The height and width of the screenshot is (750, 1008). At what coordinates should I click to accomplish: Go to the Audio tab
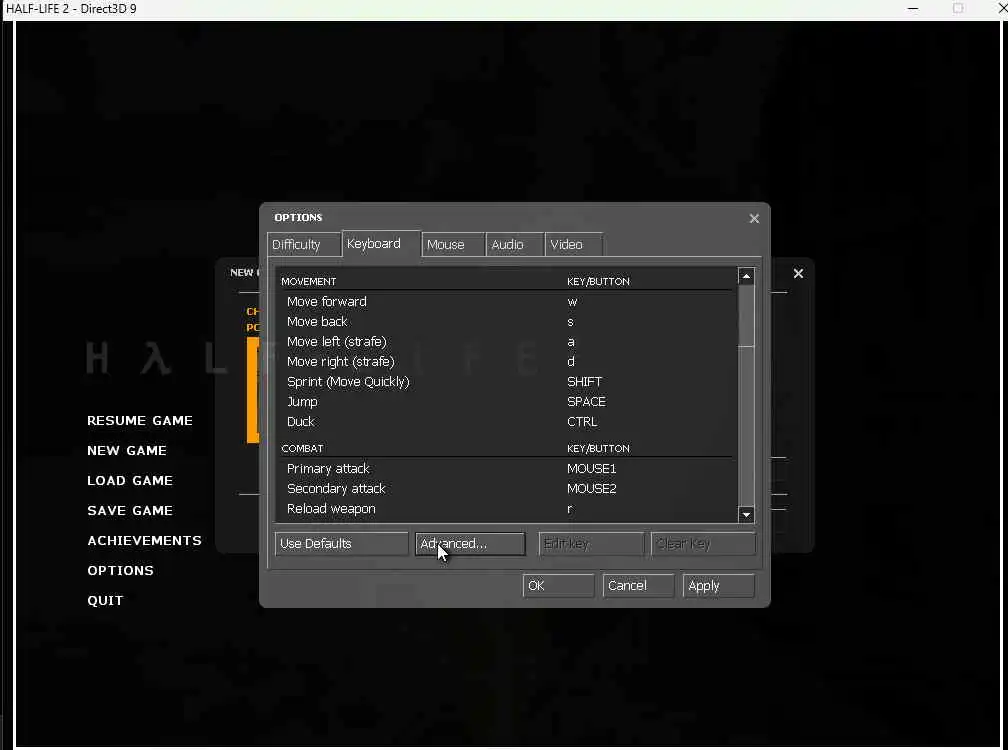[x=515, y=245]
